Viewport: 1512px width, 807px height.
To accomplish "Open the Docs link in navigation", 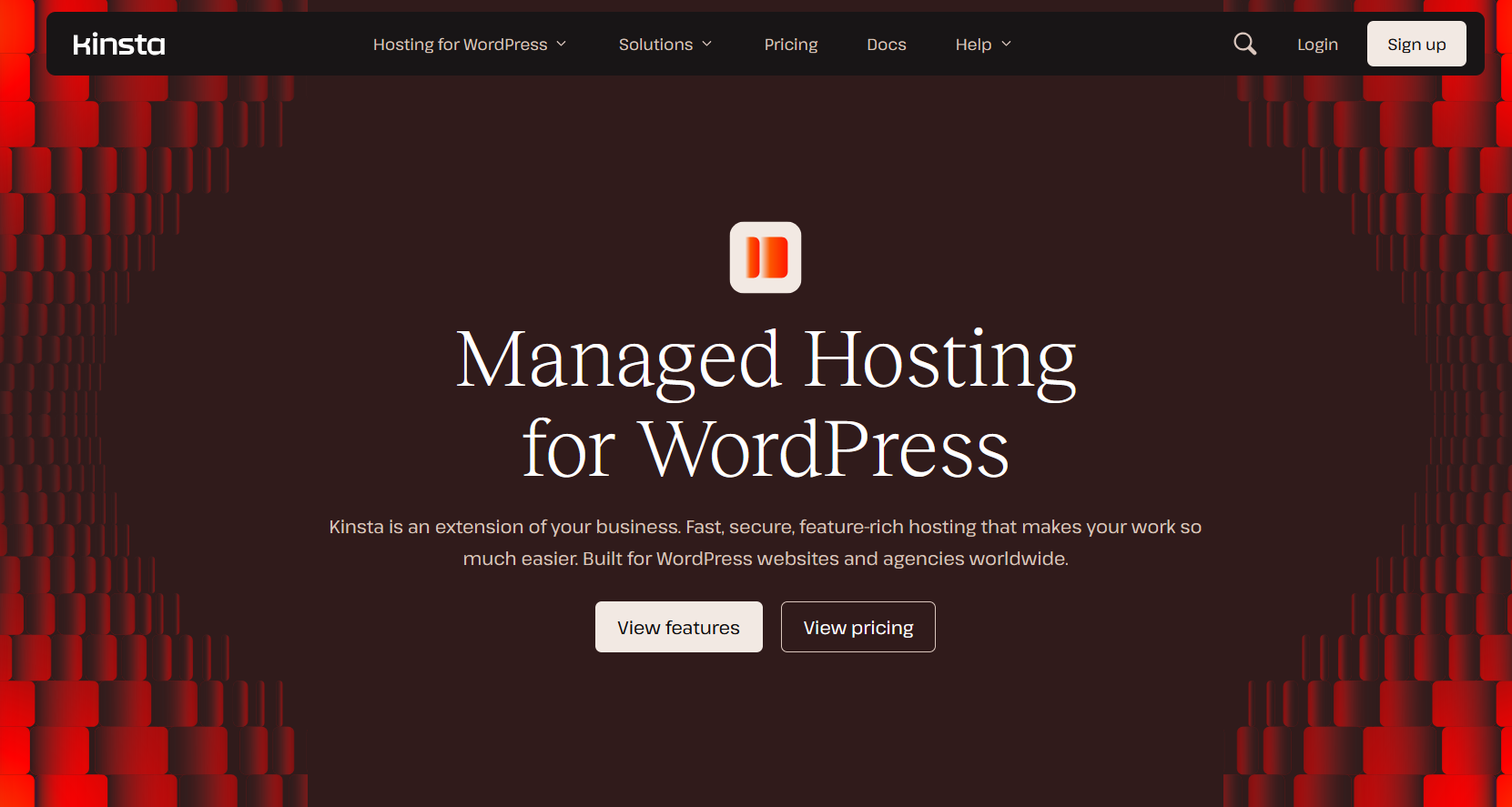I will [x=887, y=45].
